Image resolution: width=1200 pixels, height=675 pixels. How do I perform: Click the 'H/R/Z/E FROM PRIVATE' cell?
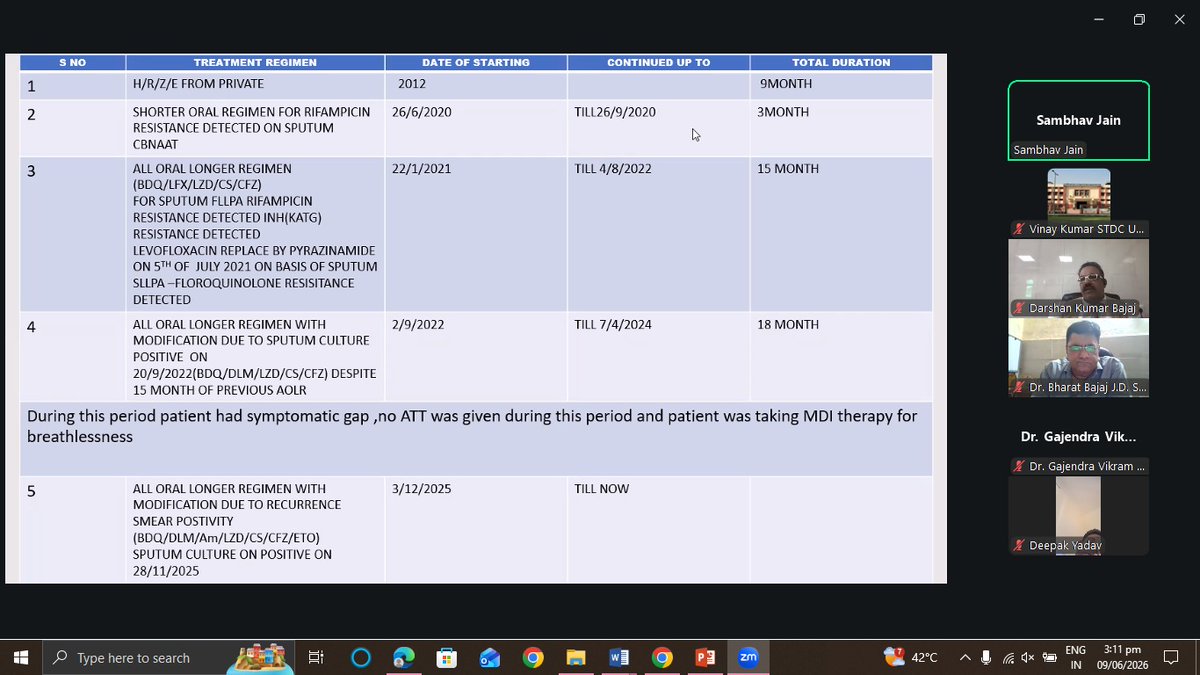pyautogui.click(x=255, y=84)
